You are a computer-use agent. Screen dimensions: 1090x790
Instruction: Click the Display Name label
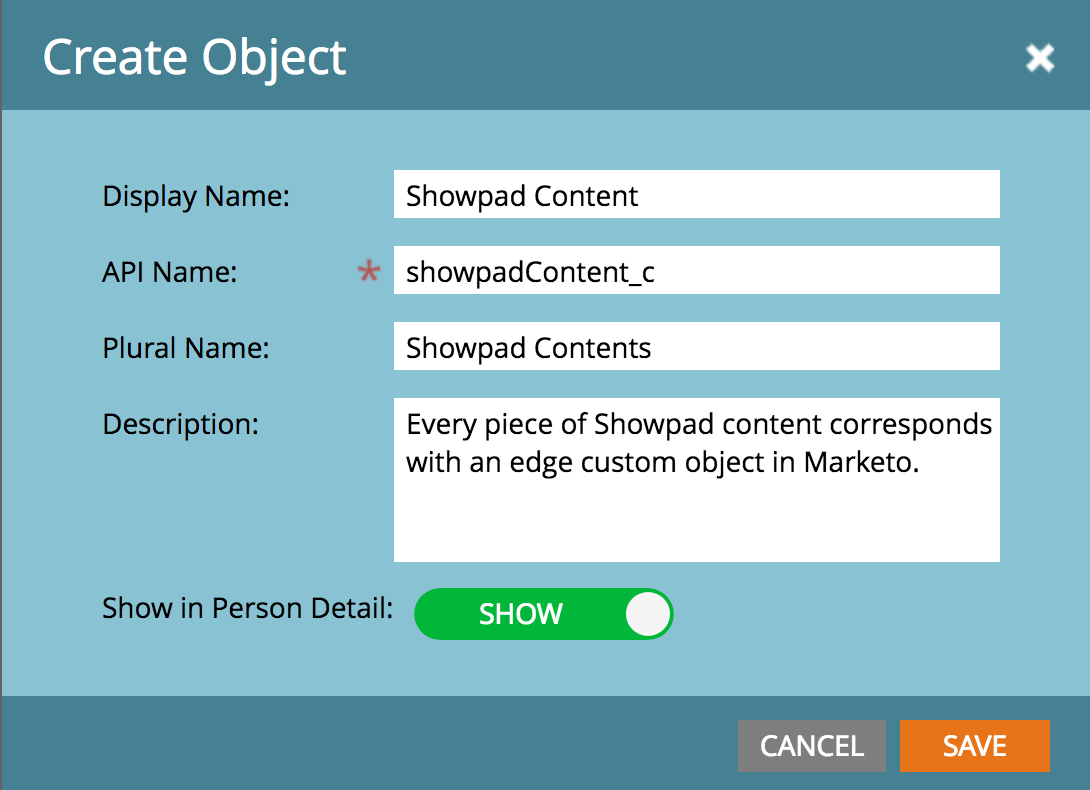pyautogui.click(x=195, y=196)
